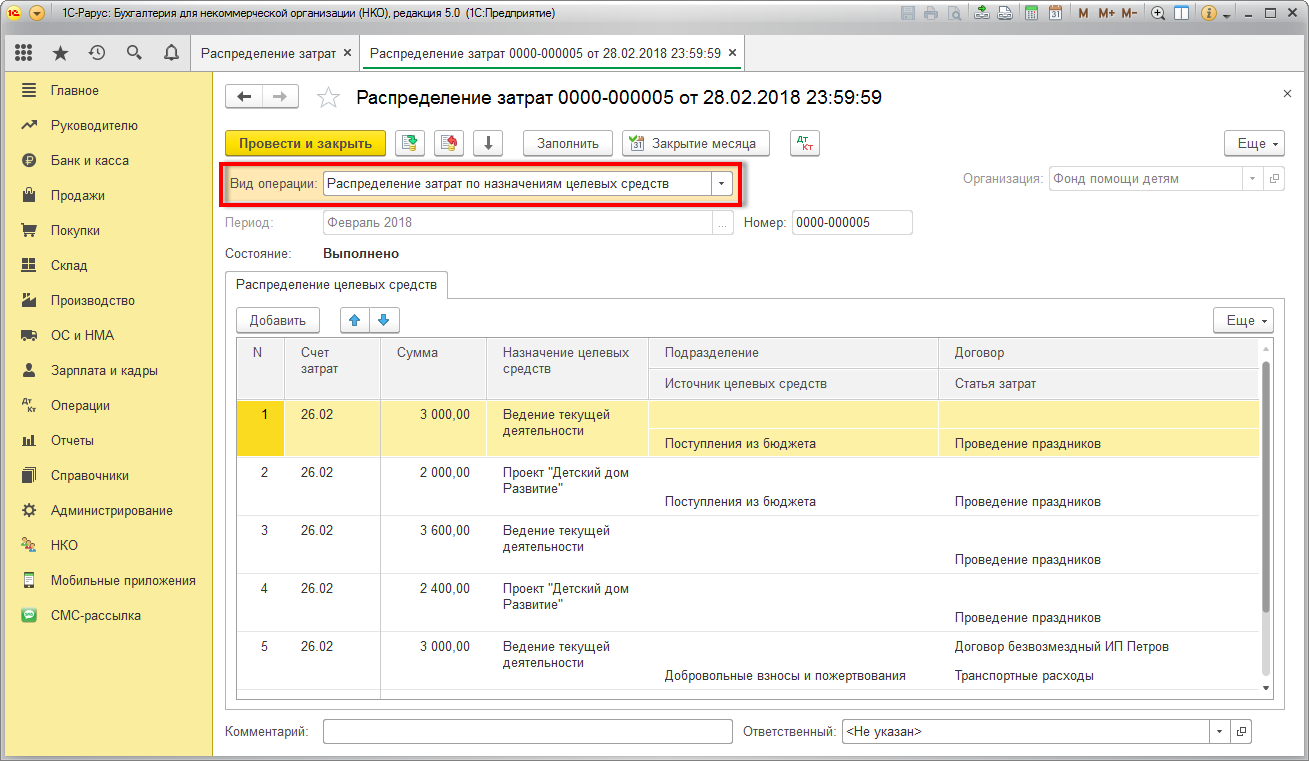Click the search magnifier icon
Viewport: 1309px width, 761px height.
pyautogui.click(x=134, y=53)
